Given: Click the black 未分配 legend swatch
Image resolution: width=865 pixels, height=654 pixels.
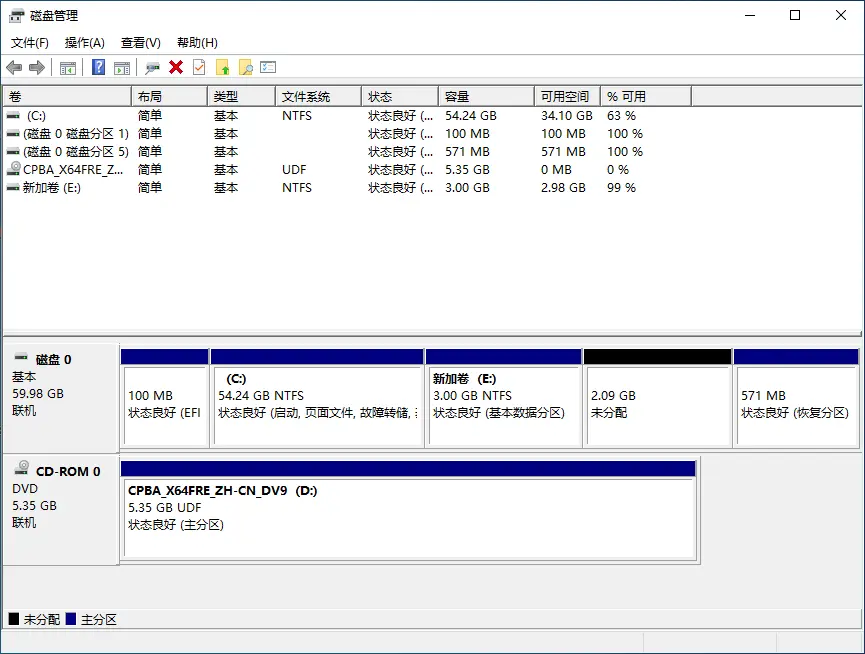Looking at the screenshot, I should coord(14,619).
